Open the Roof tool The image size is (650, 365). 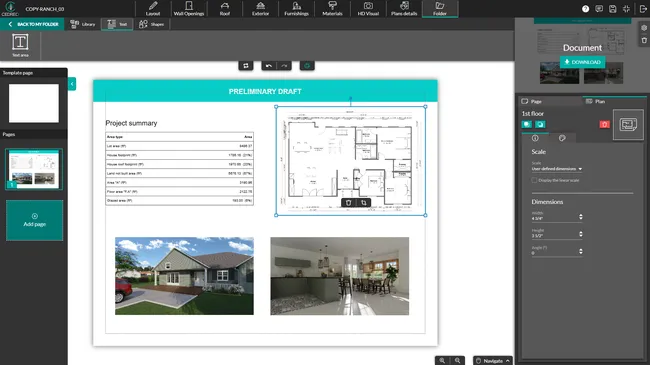tap(225, 9)
